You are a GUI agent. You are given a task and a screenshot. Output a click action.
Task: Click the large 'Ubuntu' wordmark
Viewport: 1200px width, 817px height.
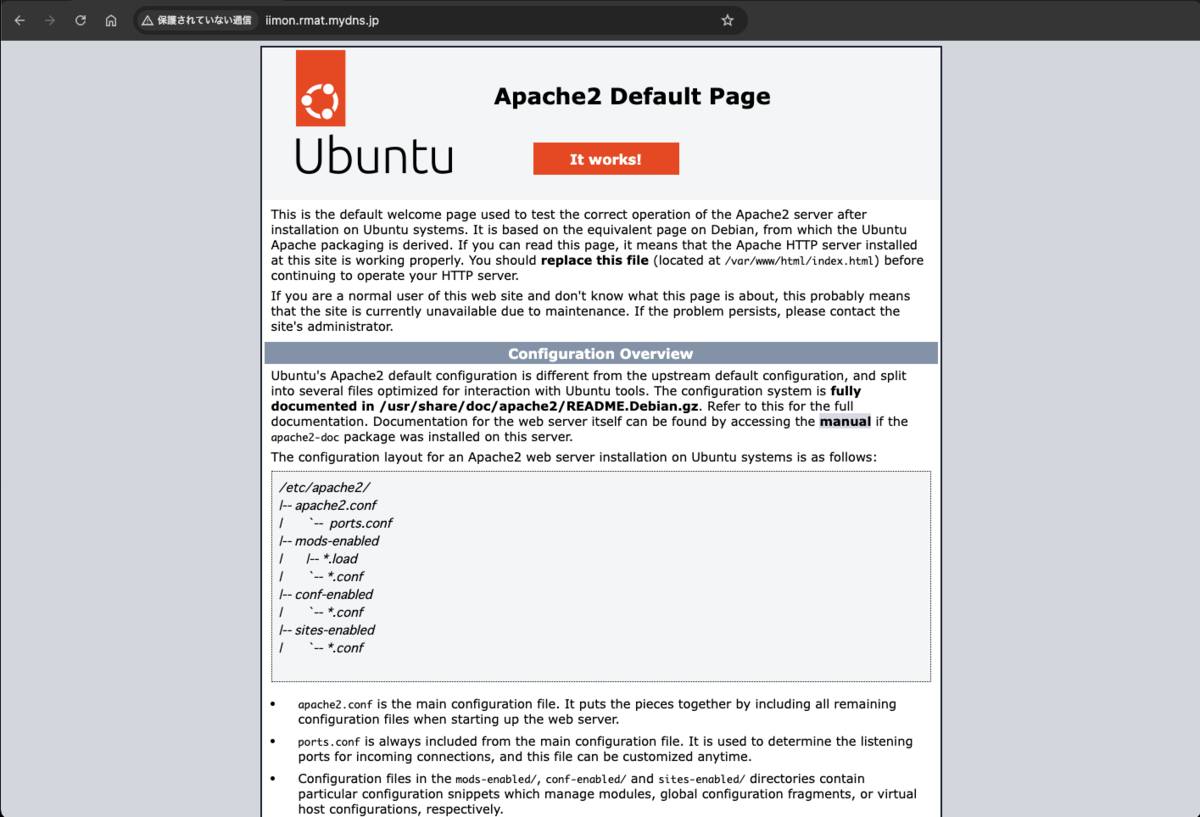pos(374,155)
